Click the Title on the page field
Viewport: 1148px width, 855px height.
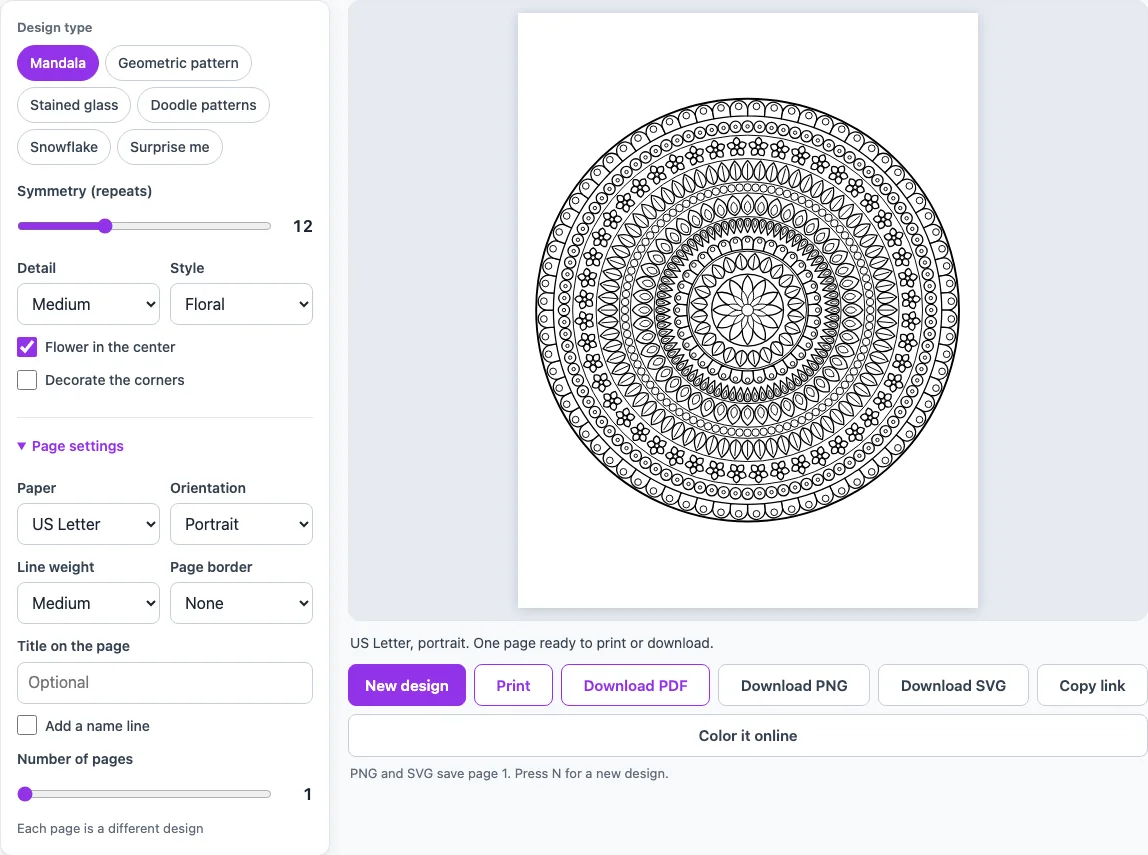pos(165,683)
